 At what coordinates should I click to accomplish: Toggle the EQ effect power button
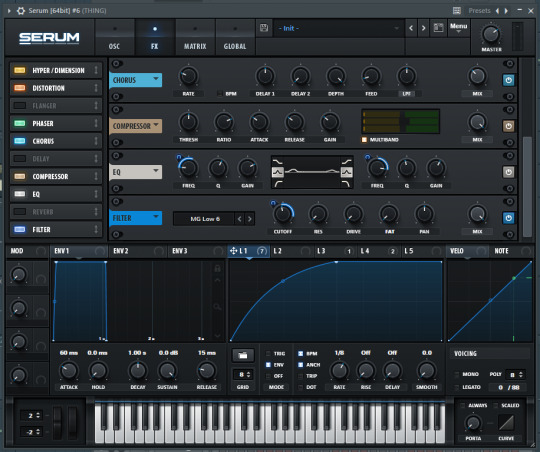click(x=509, y=172)
